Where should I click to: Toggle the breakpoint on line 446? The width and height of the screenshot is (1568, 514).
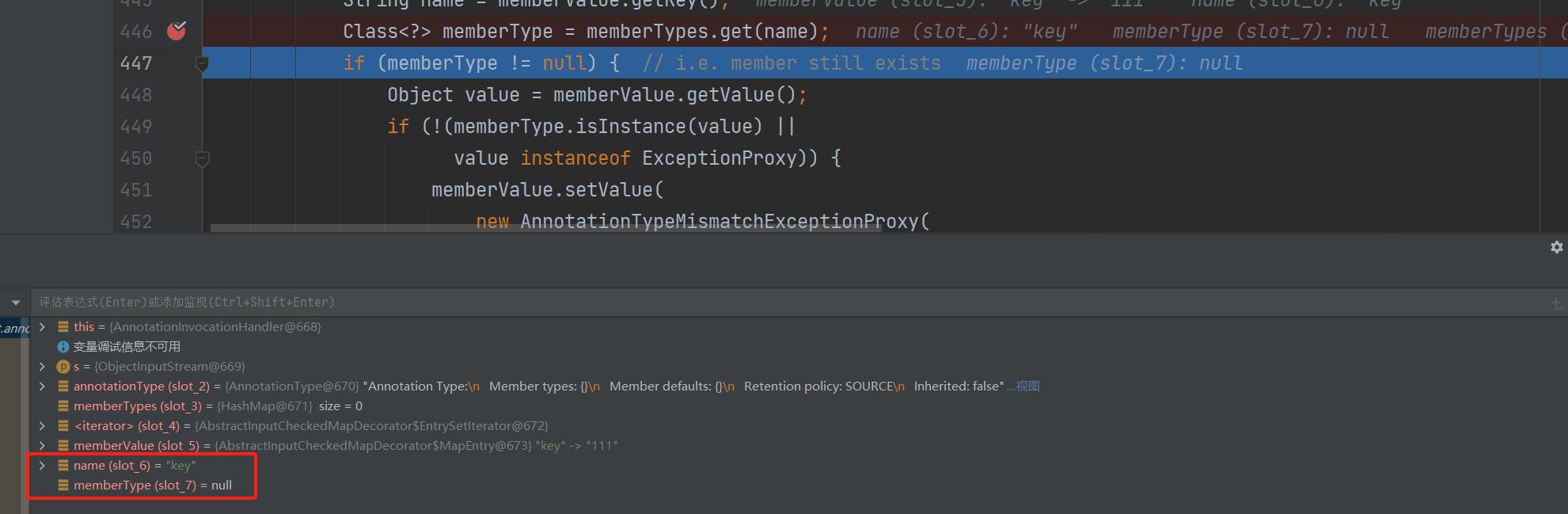tap(177, 32)
